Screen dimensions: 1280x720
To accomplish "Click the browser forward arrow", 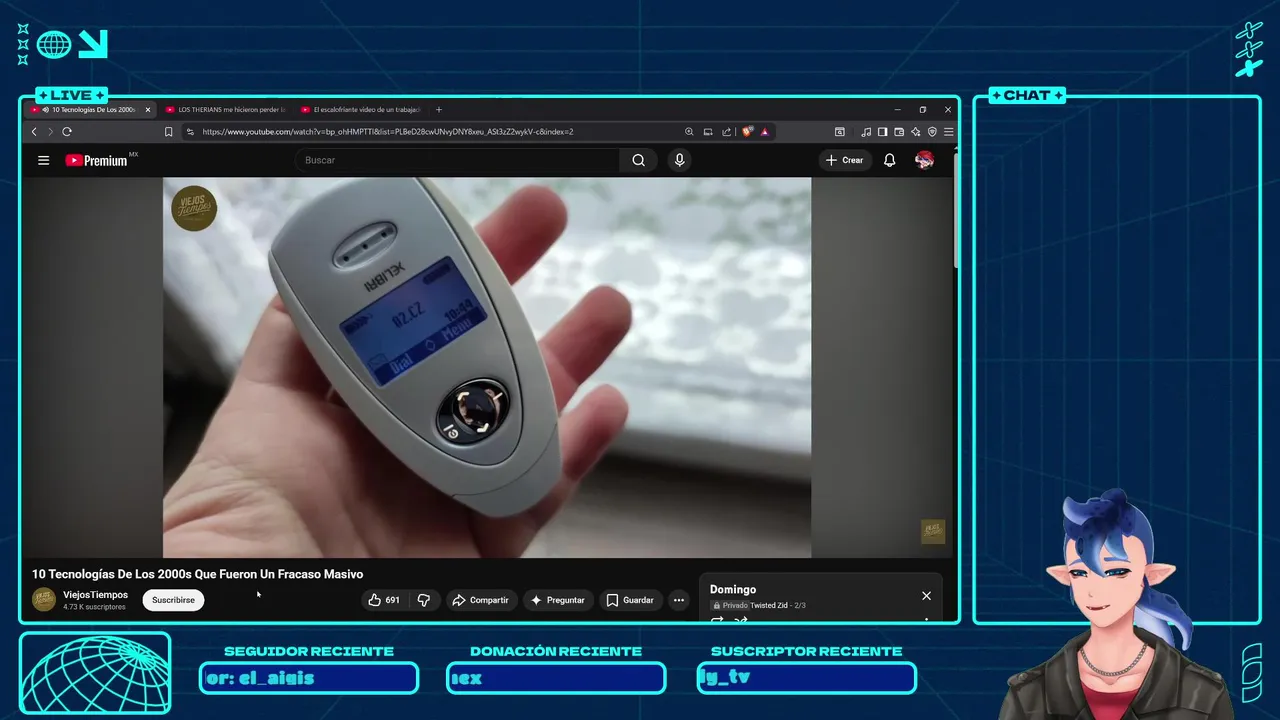I will [x=50, y=132].
